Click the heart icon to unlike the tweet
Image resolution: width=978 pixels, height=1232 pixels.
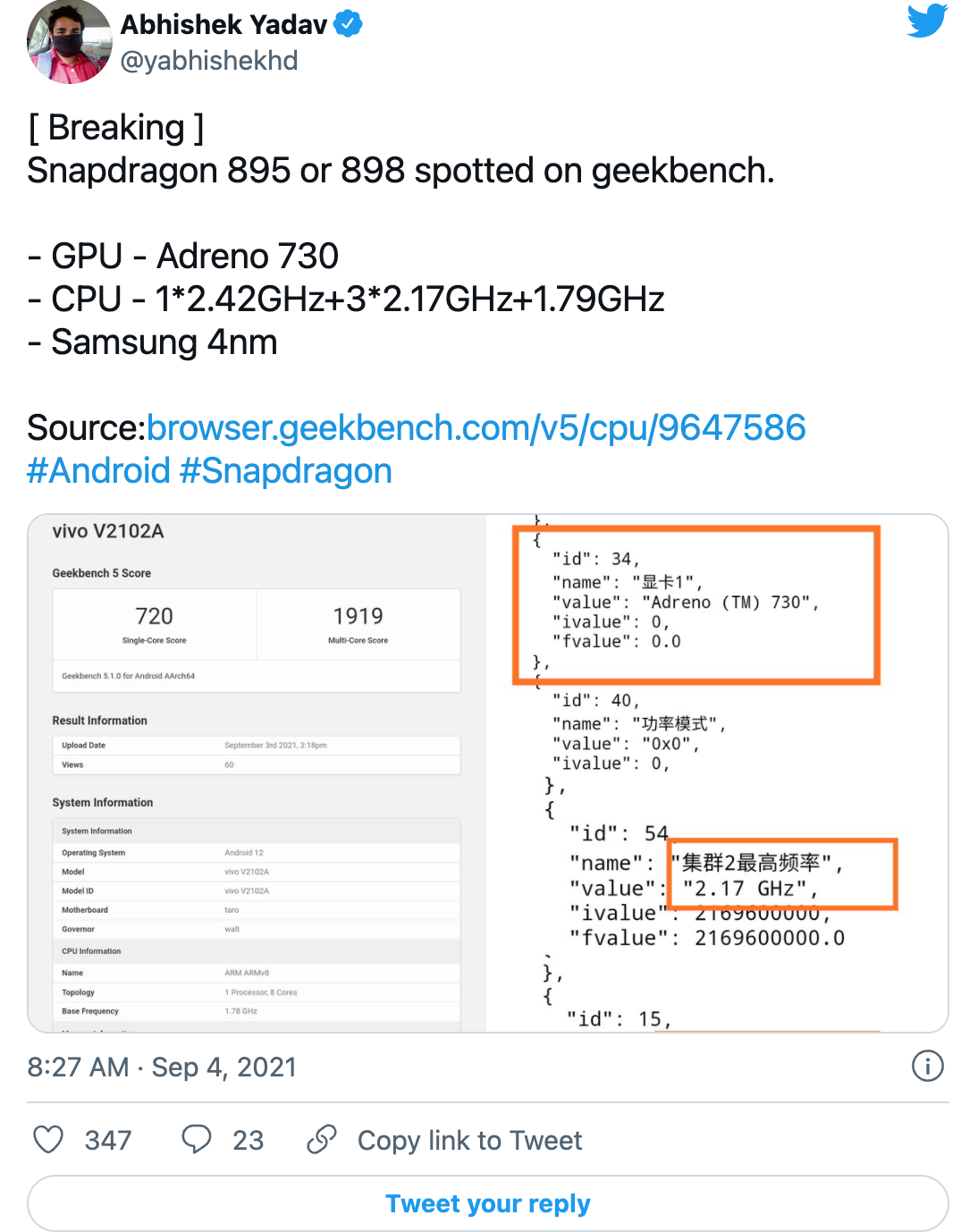pyautogui.click(x=48, y=1139)
